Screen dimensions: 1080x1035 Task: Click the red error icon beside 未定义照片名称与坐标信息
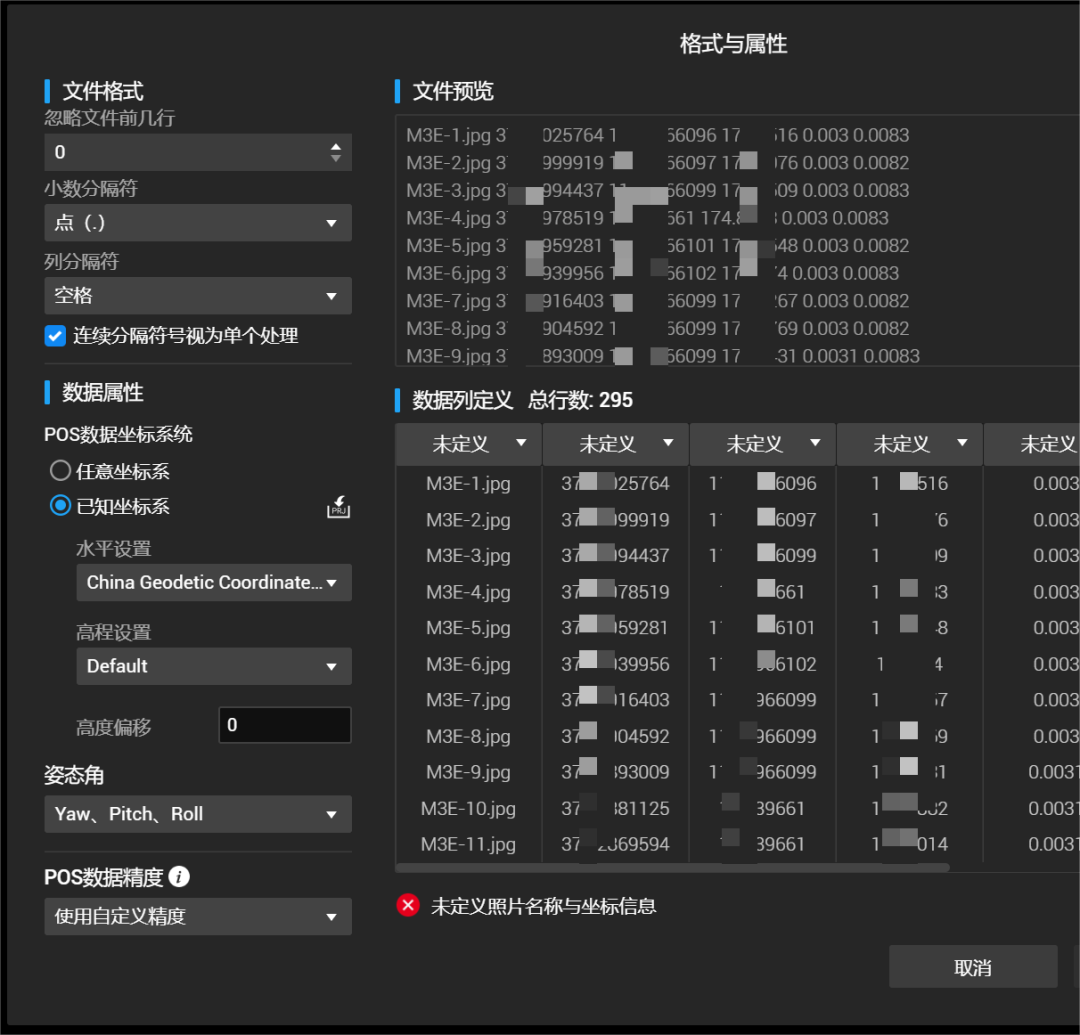click(x=408, y=905)
